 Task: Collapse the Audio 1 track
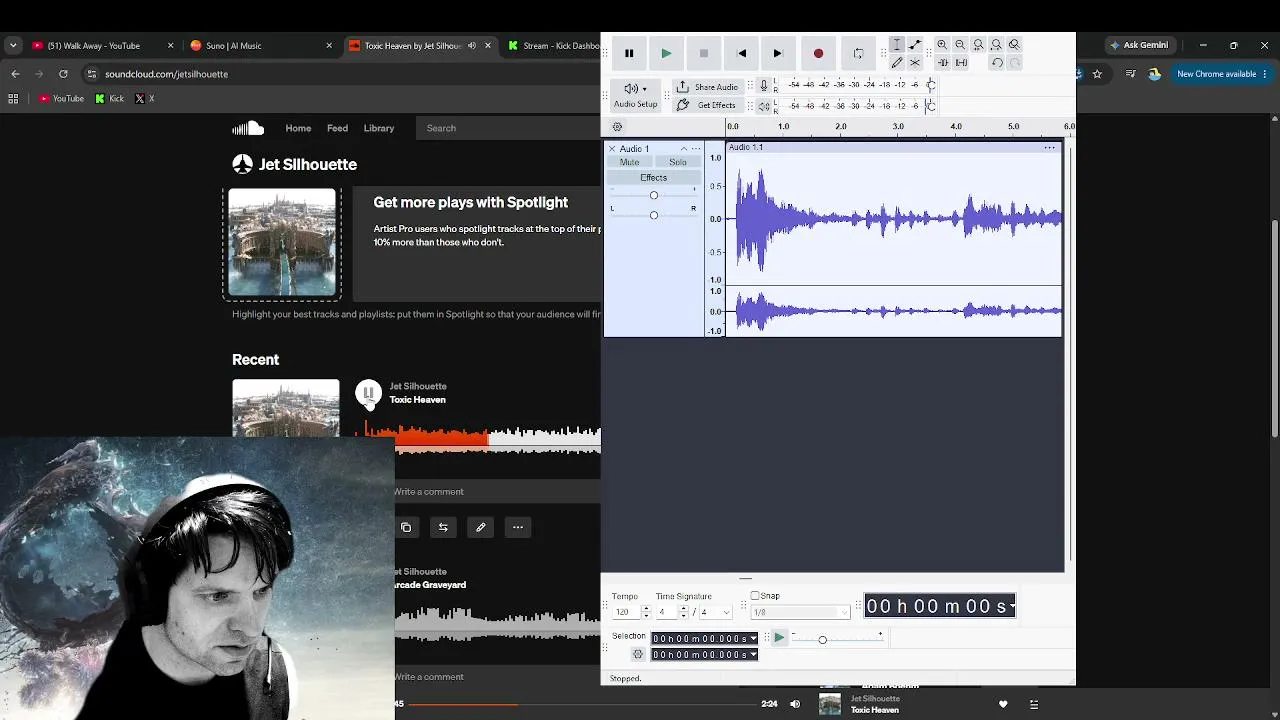(684, 149)
